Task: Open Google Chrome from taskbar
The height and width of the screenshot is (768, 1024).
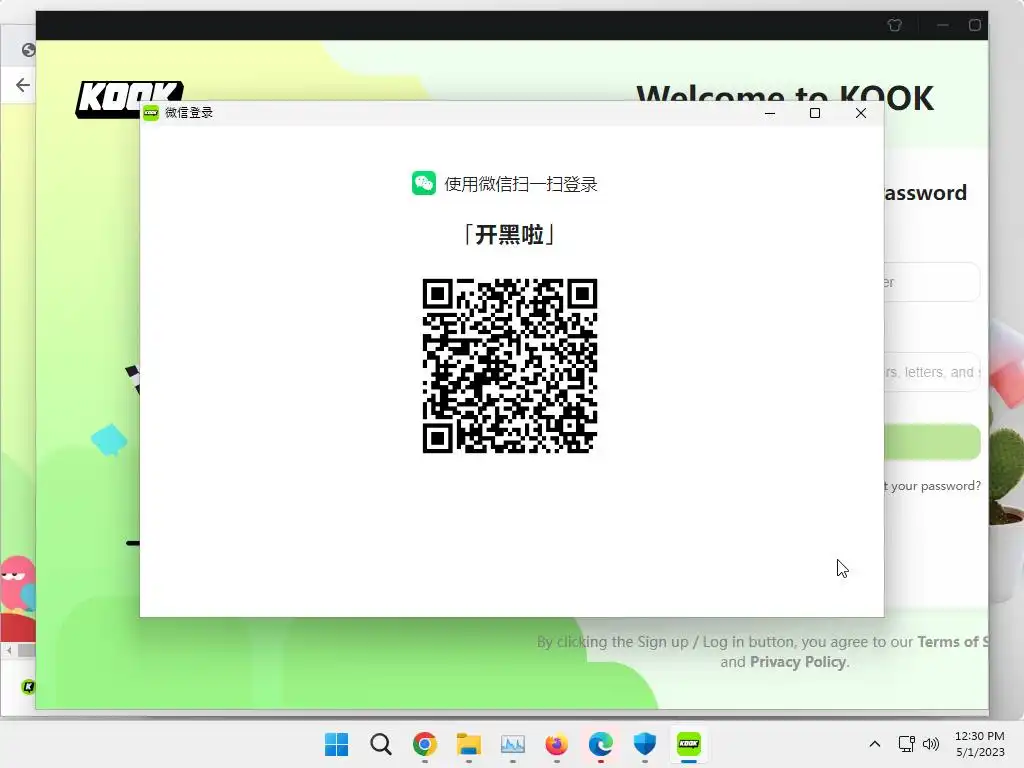Action: 424,744
